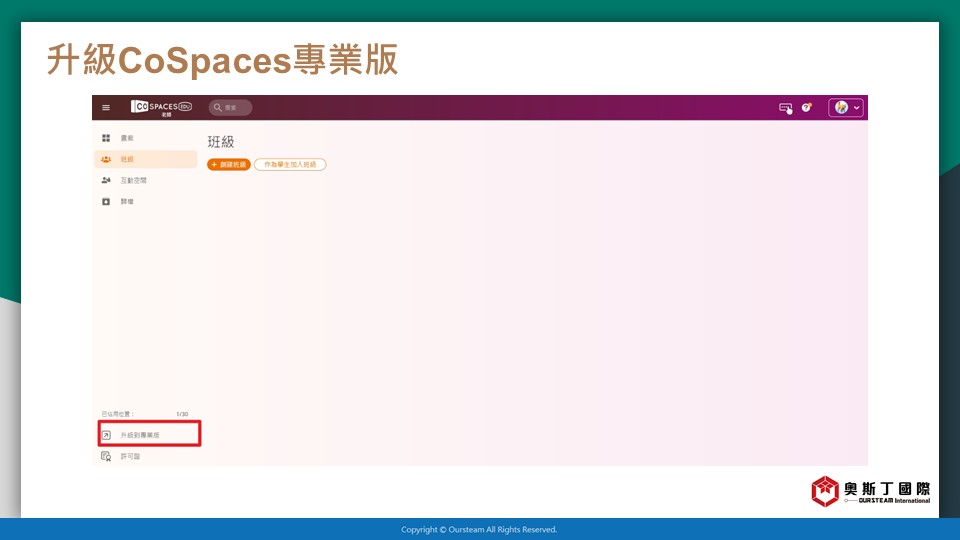Screen dimensions: 960x540
Task: Click 作為學生加入班級 button
Action: (x=290, y=165)
